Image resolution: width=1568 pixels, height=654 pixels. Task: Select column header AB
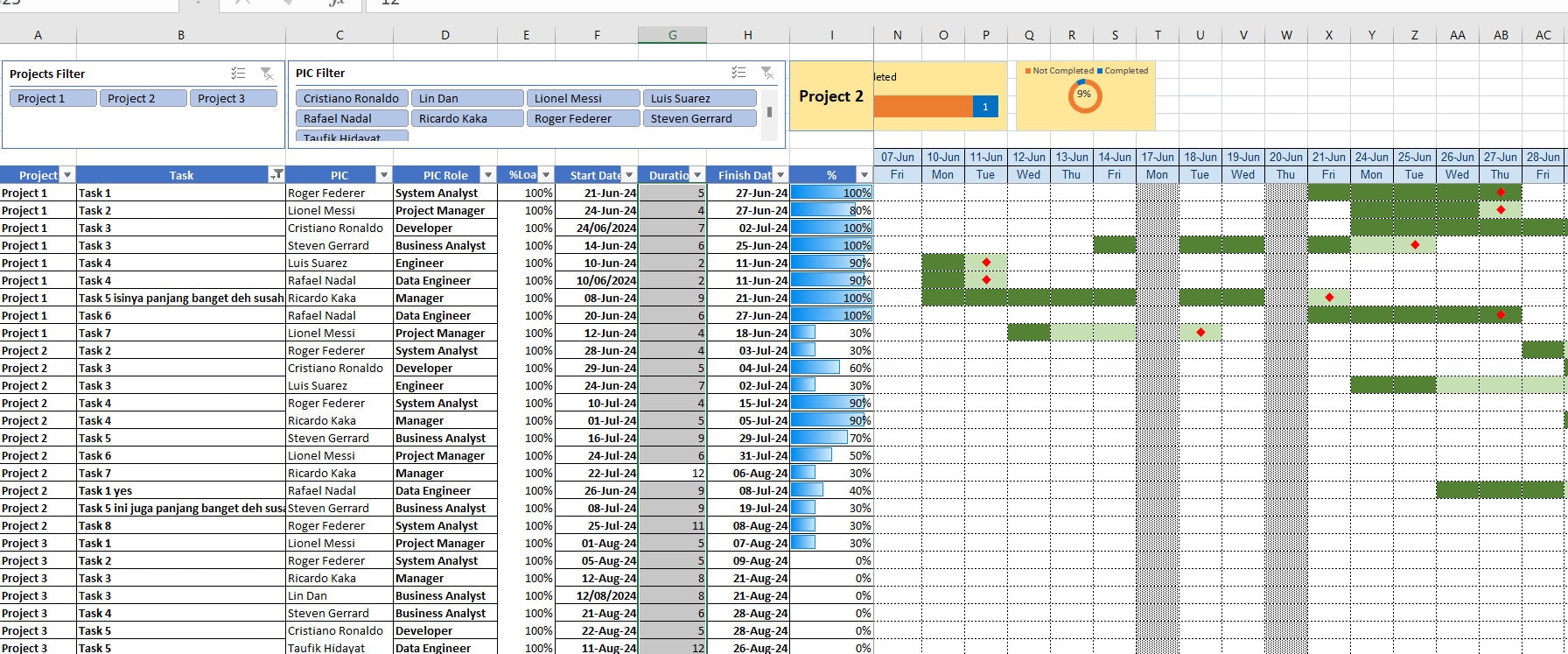(1501, 35)
